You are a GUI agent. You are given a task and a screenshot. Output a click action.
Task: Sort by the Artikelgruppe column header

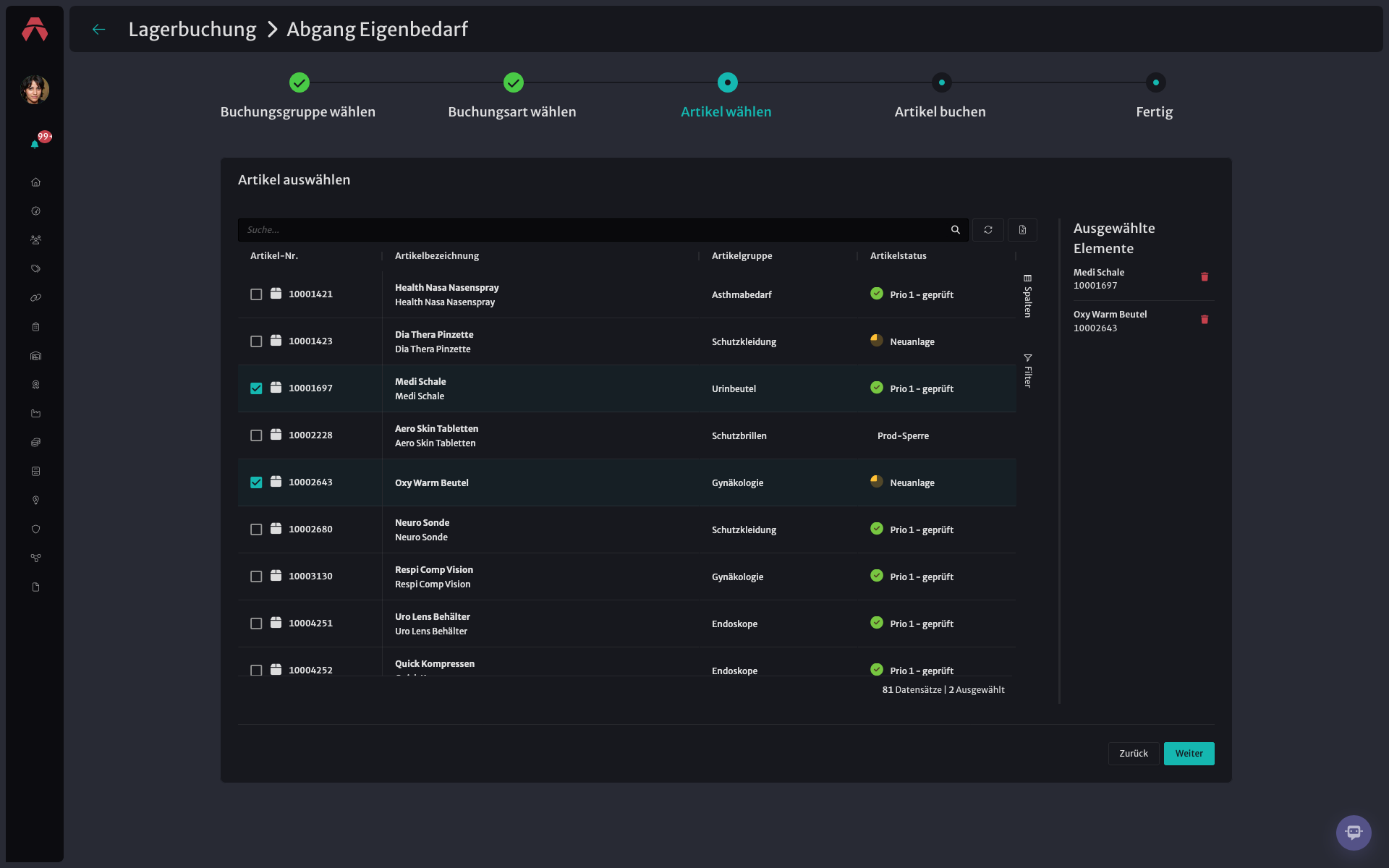pos(742,256)
